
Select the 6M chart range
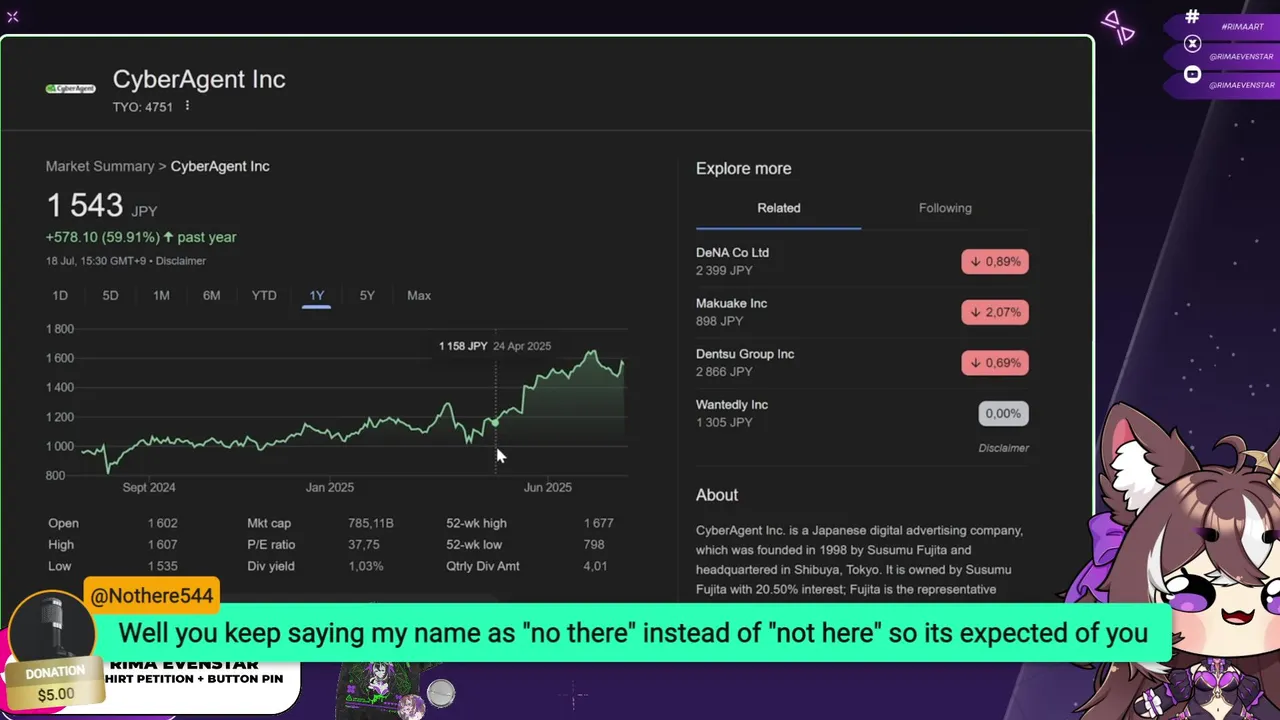[x=211, y=295]
